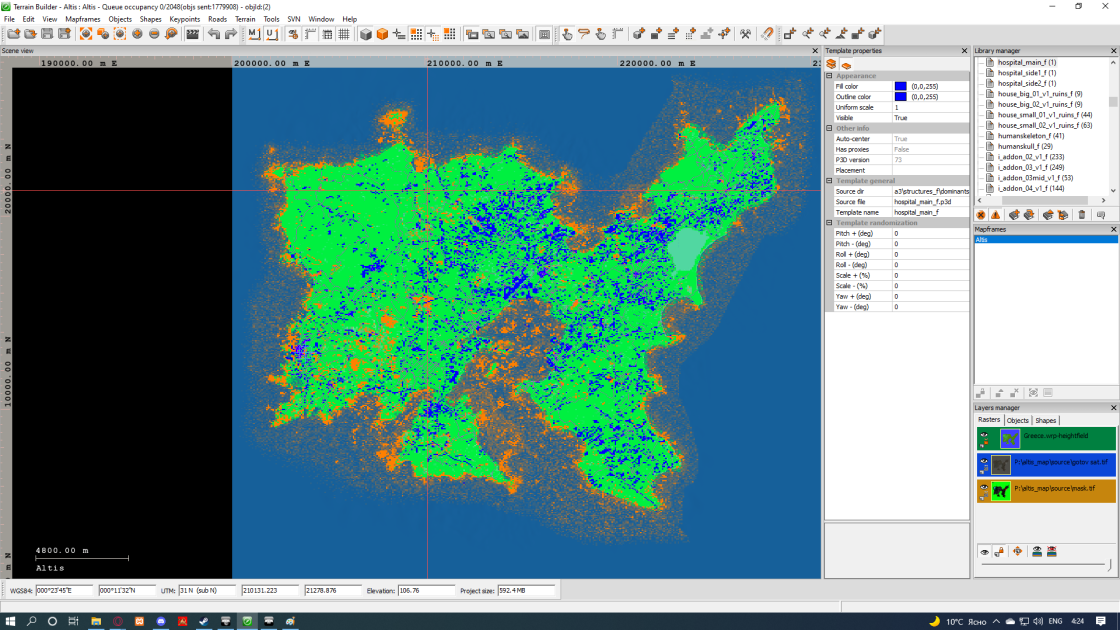Toggle lock on Greece.wrp-heightfield layer
Screen dimensions: 1120x630
(984, 444)
